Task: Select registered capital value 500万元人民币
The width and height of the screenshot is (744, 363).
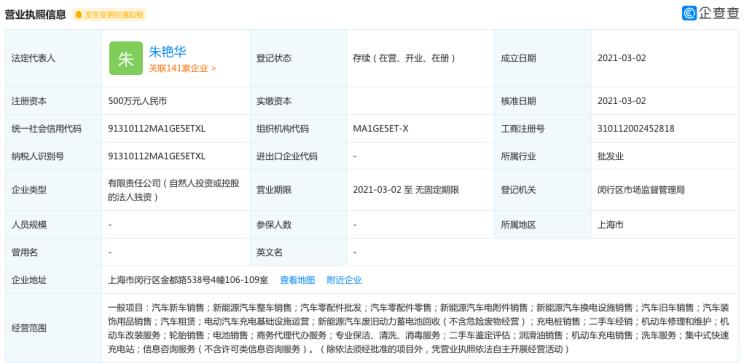Action: tap(138, 101)
